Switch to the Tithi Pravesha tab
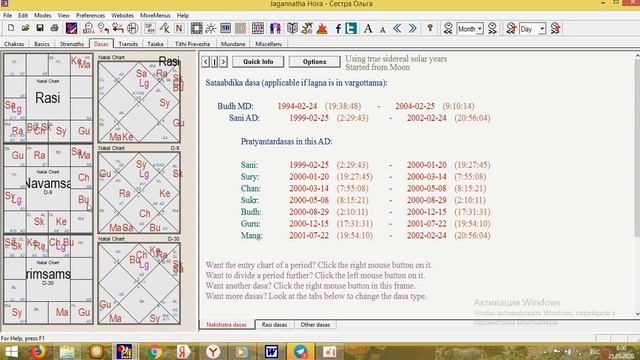This screenshot has width=640, height=360. 192,44
